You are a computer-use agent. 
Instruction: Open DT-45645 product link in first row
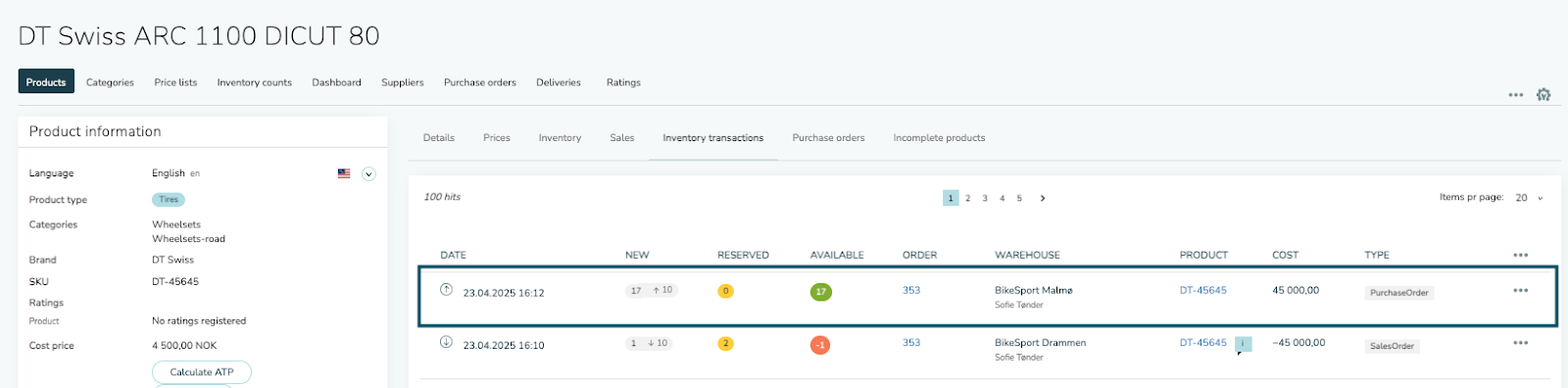coord(1202,290)
